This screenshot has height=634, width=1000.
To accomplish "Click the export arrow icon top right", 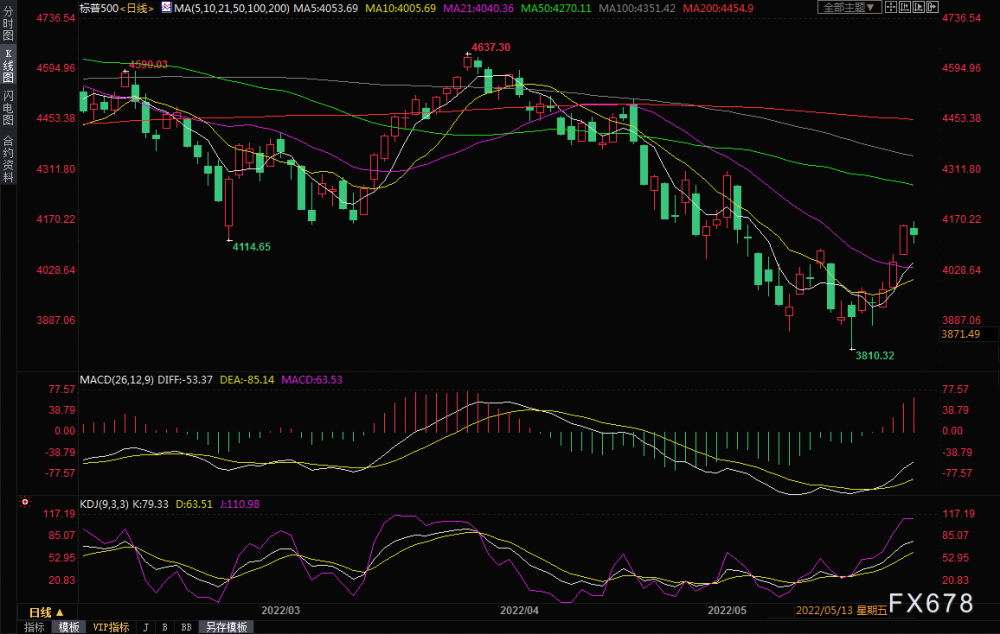I will click(932, 7).
